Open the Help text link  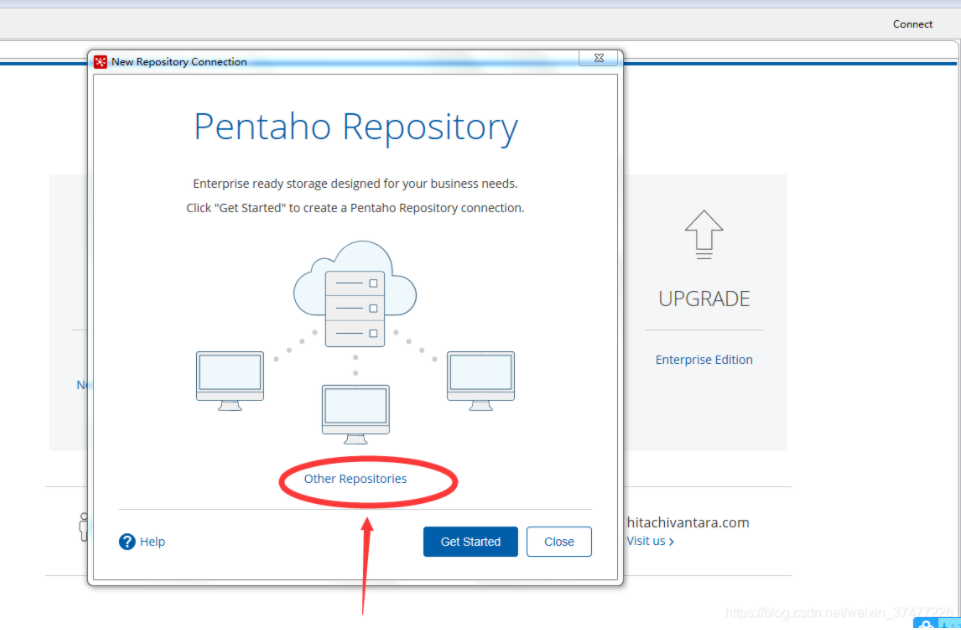(x=153, y=542)
